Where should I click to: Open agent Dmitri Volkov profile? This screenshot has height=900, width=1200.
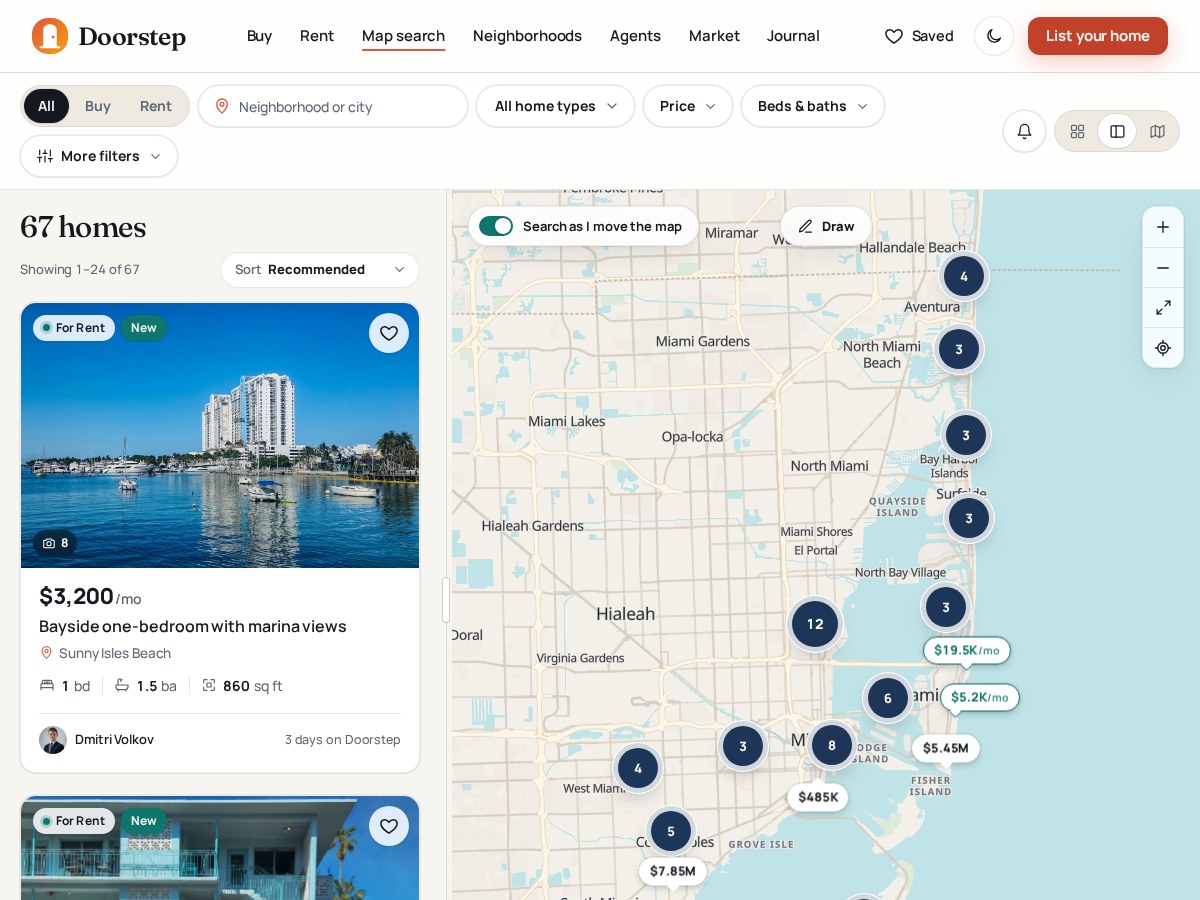point(96,740)
